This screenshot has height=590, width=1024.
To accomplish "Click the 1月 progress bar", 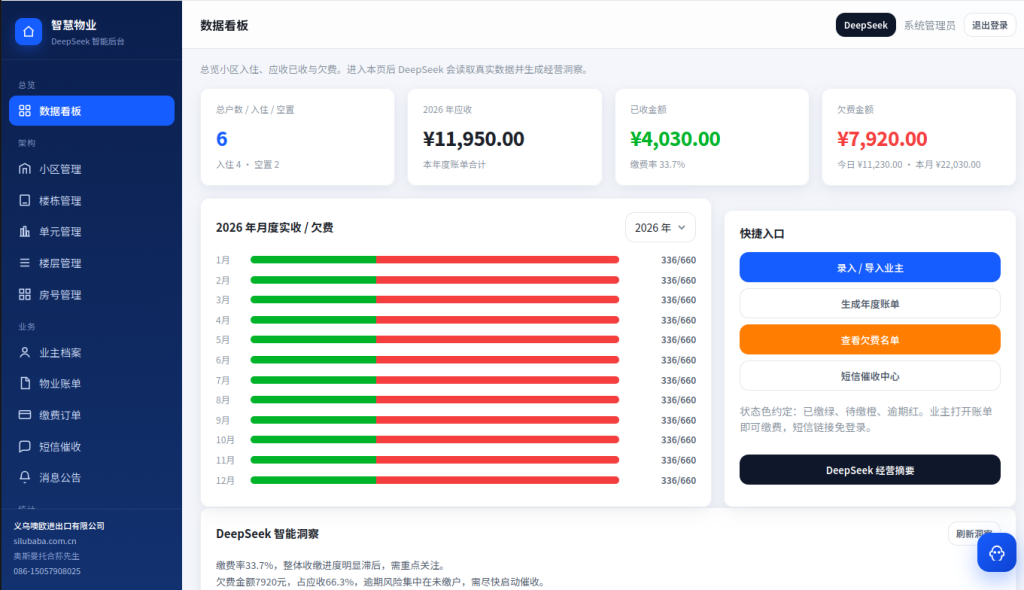I will pyautogui.click(x=434, y=260).
